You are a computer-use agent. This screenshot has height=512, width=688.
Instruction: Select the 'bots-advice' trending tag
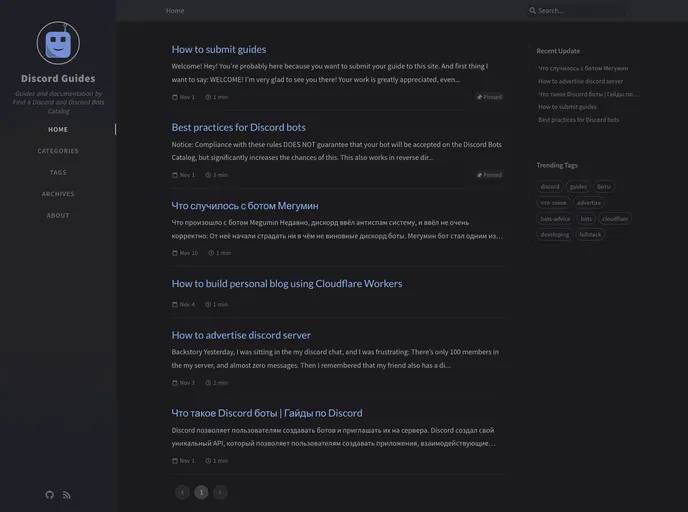(x=555, y=218)
